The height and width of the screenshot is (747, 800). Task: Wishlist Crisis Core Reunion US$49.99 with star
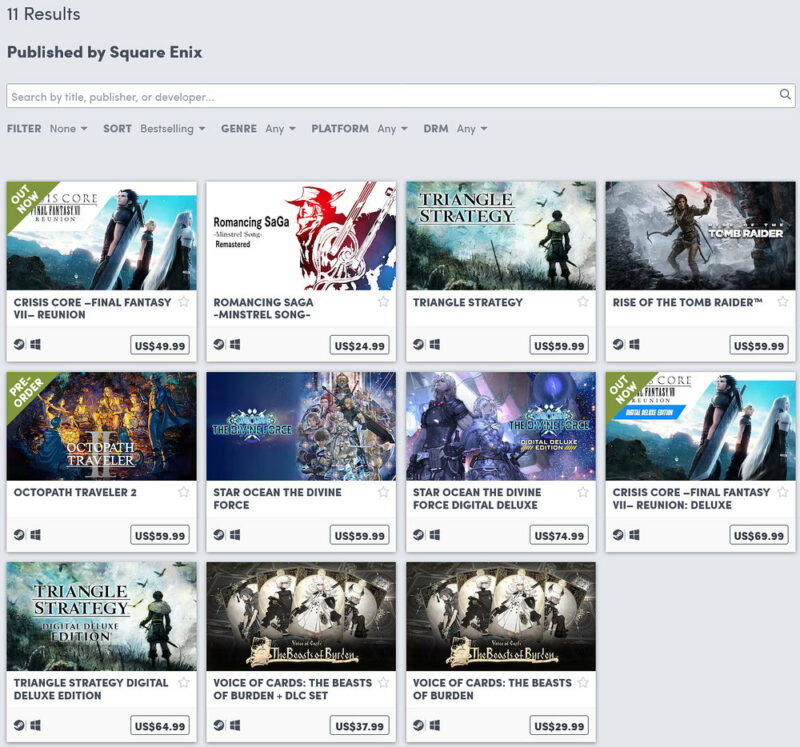pos(184,302)
